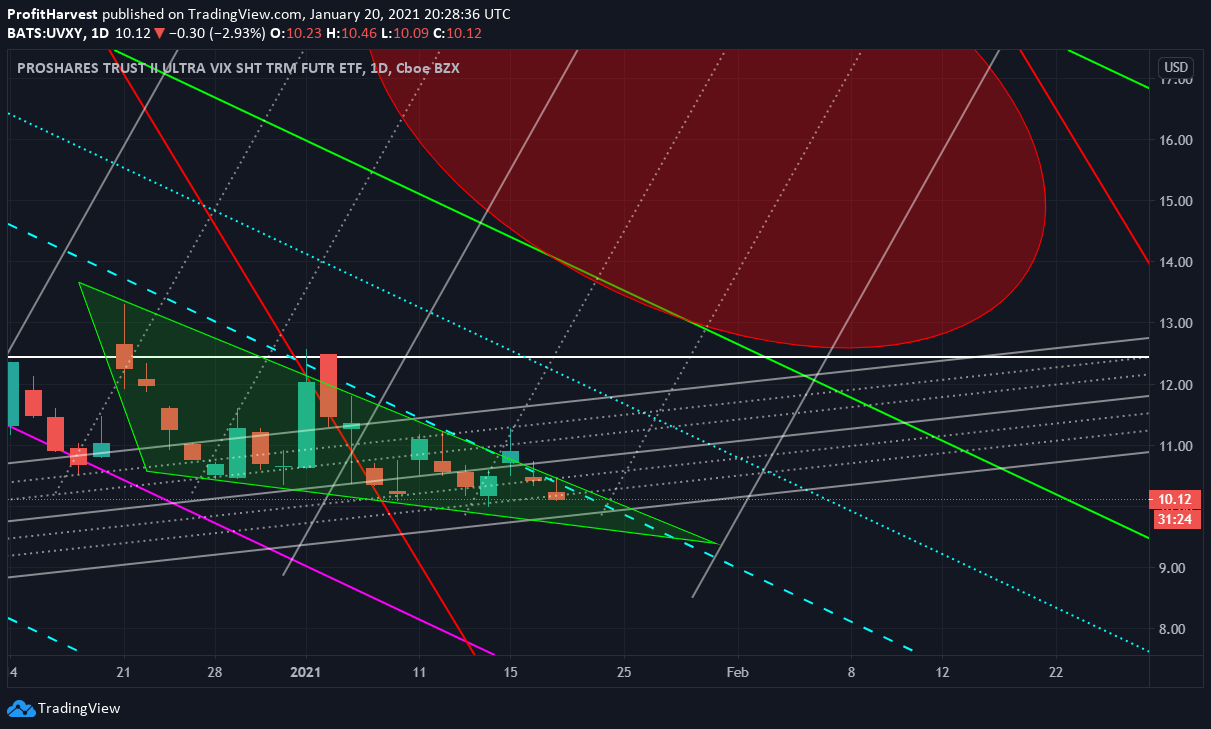Click the 21 date label on time axis
1211x729 pixels.
[123, 672]
